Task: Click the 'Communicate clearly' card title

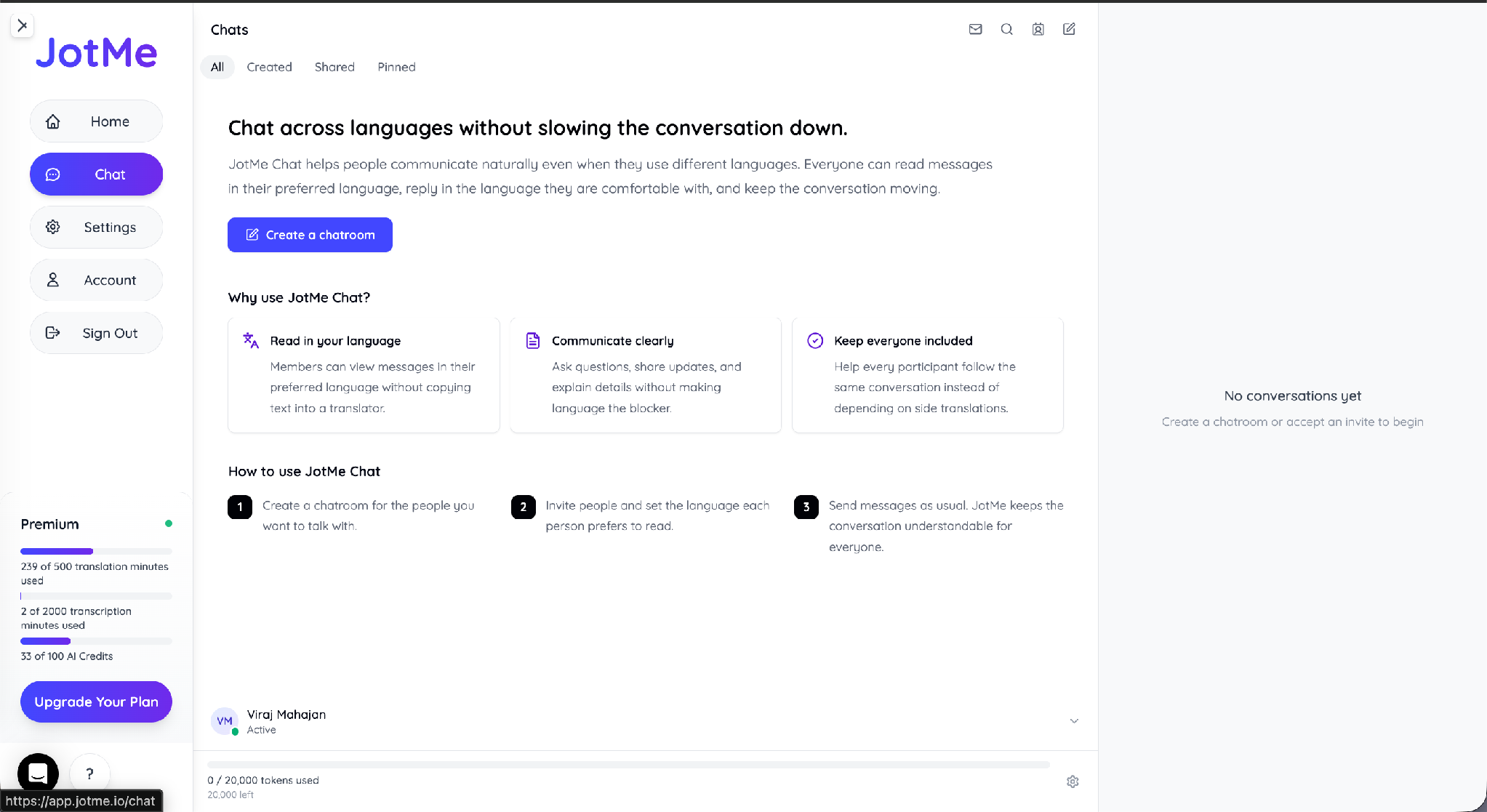Action: 612,341
